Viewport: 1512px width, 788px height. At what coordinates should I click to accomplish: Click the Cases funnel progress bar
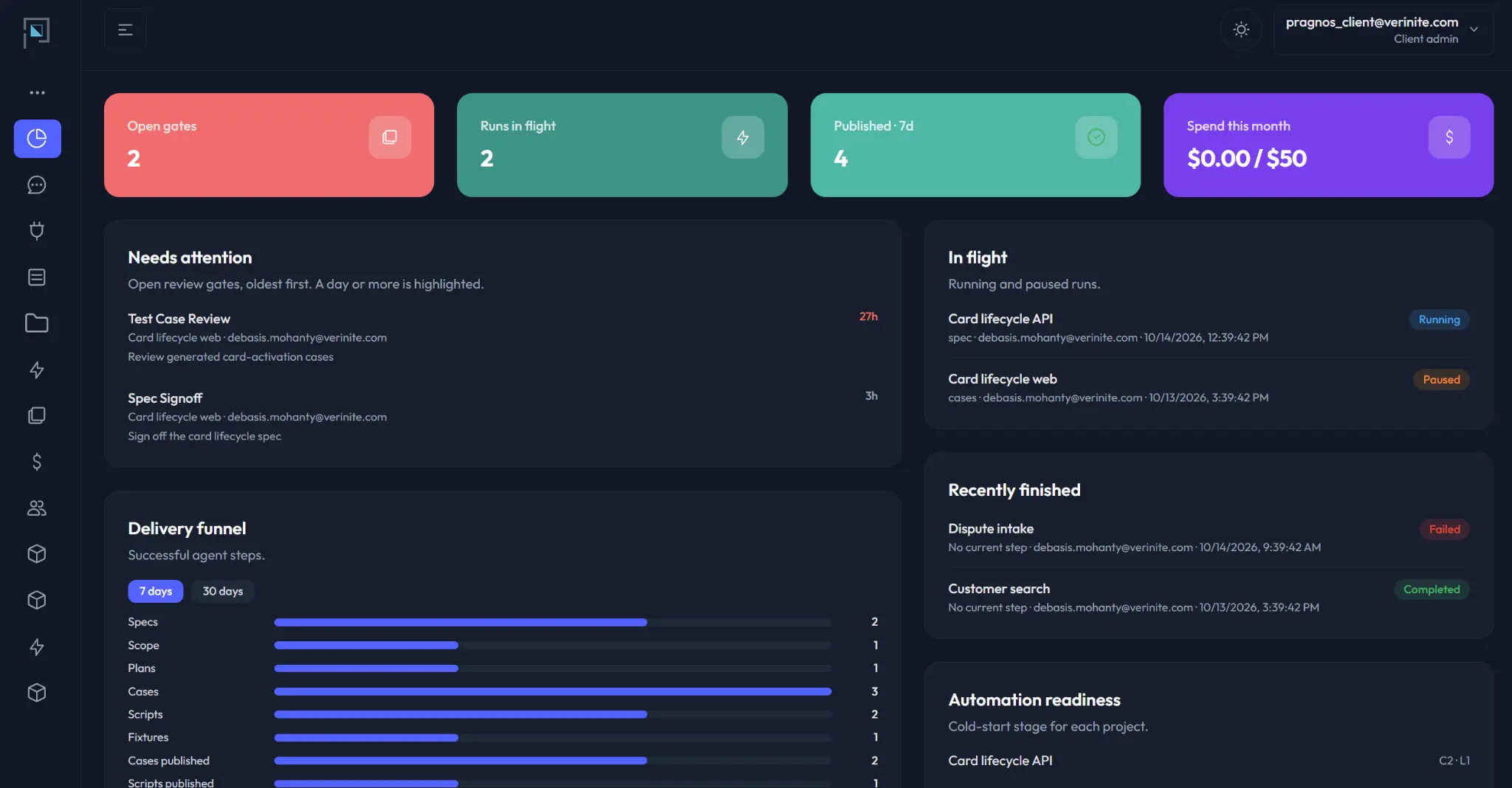553,691
